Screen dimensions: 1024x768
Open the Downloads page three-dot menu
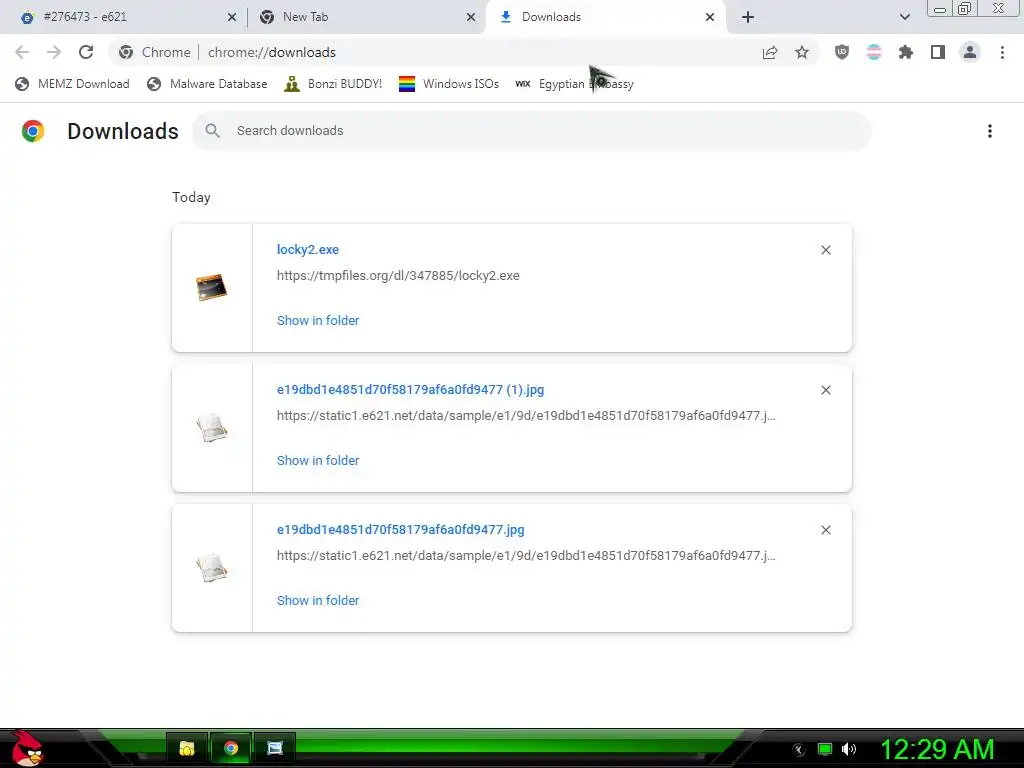(x=990, y=131)
